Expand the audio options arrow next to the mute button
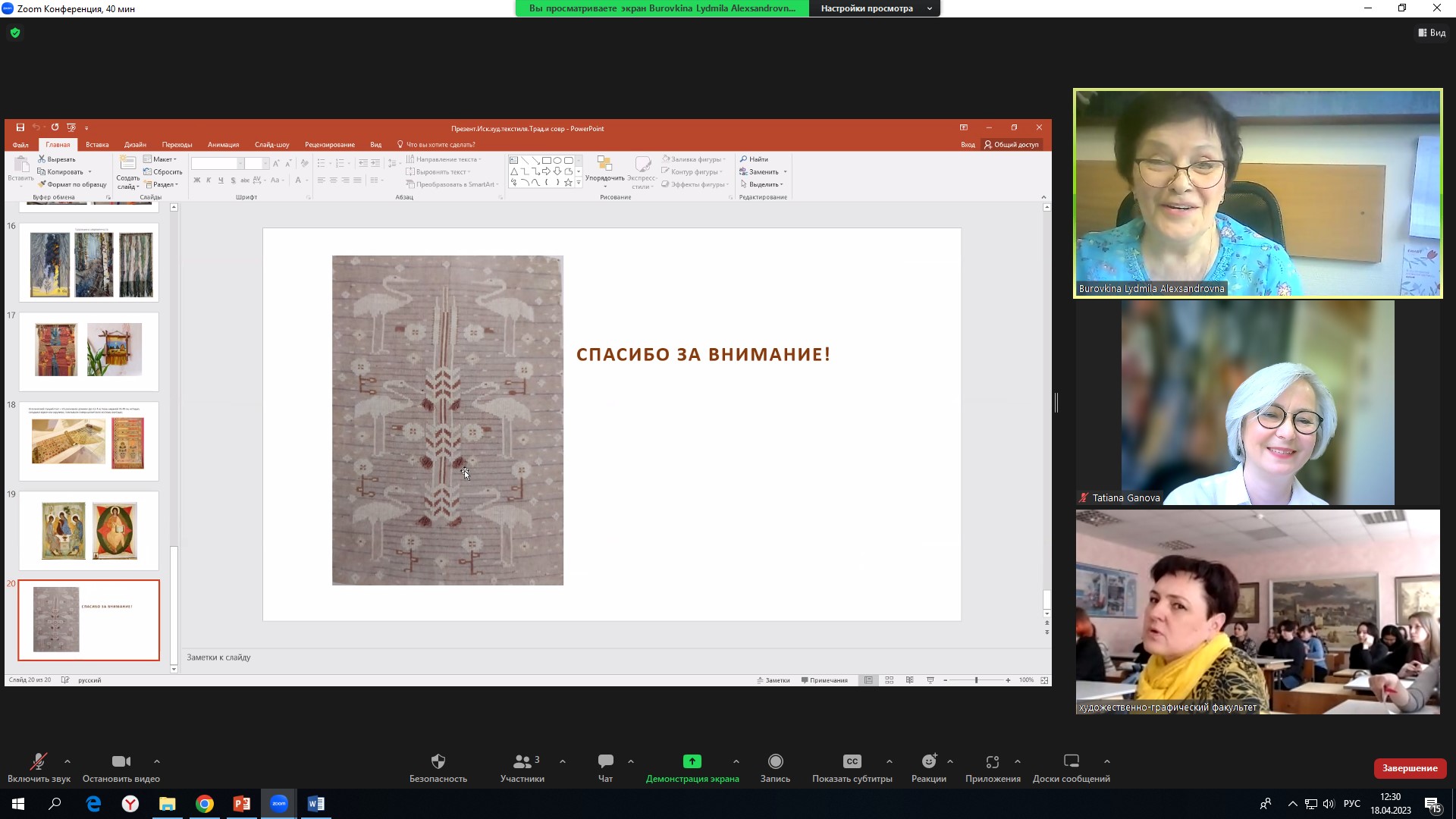This screenshot has width=1456, height=819. click(67, 761)
